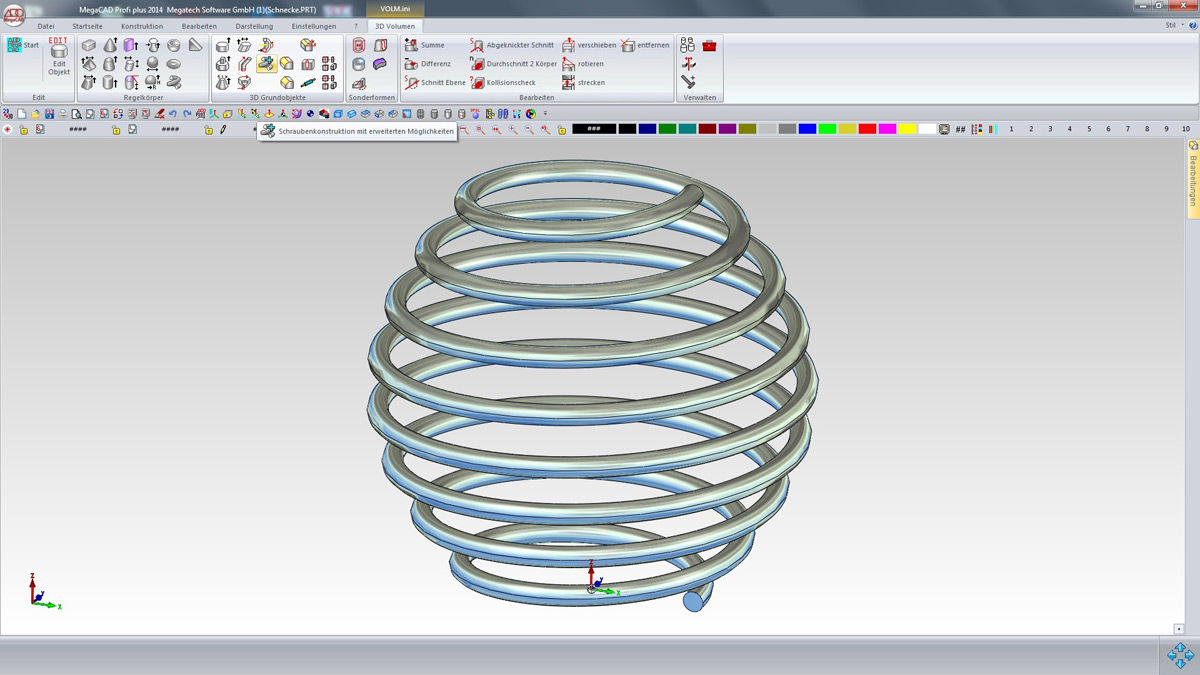Toggle layer number 5
Screen dimensions: 1200x675
(1089, 130)
